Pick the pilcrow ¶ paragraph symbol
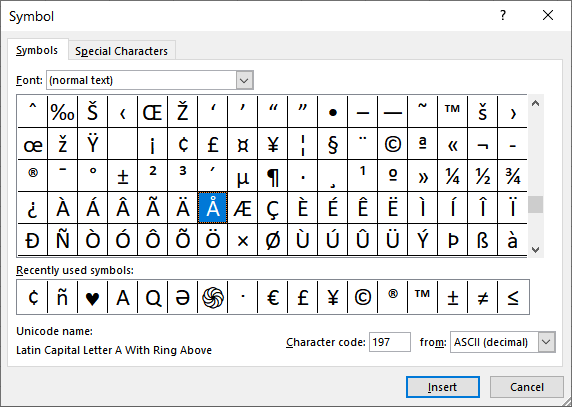Viewport: 572px width, 407px height. pyautogui.click(x=273, y=176)
